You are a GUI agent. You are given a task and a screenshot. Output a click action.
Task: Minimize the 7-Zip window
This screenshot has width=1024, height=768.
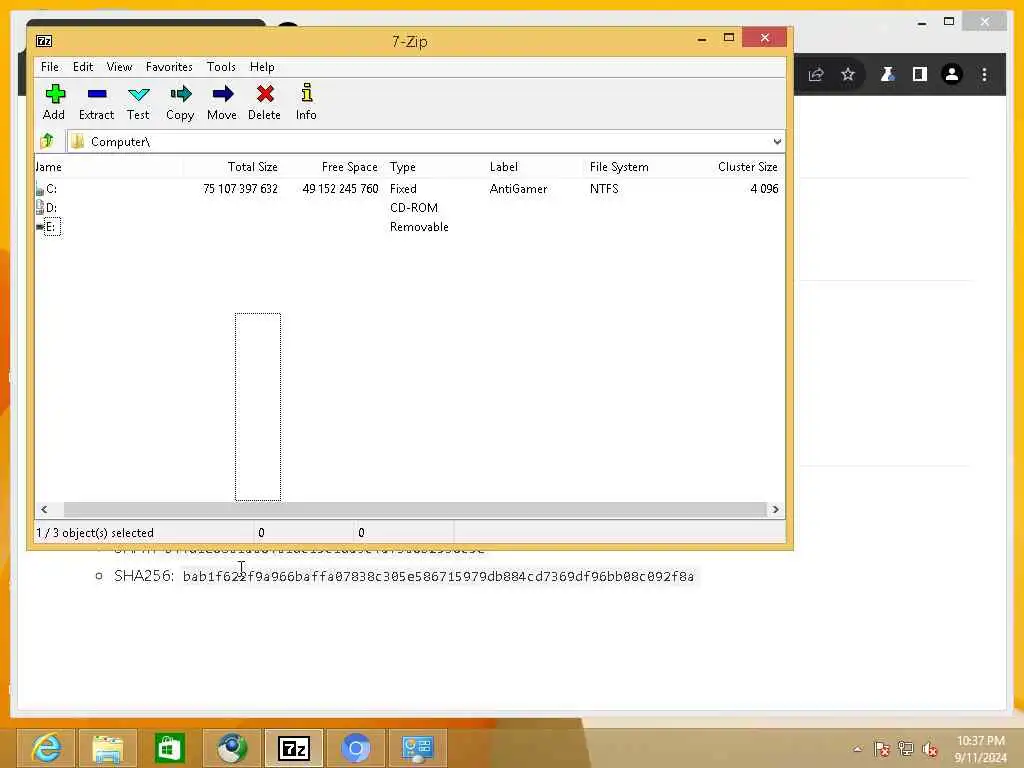(702, 39)
